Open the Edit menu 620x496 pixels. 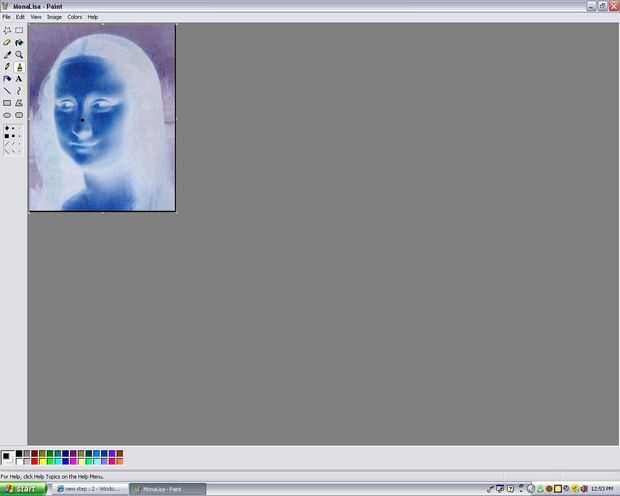[20, 17]
